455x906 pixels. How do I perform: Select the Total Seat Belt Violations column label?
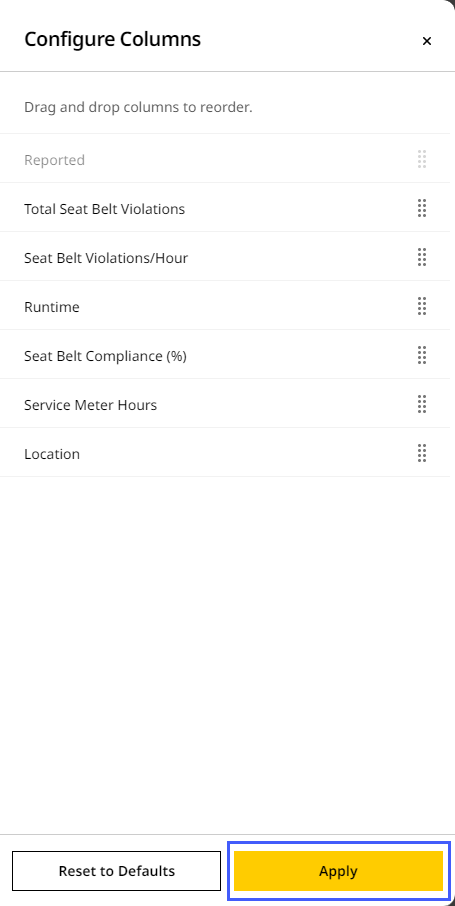(x=105, y=209)
